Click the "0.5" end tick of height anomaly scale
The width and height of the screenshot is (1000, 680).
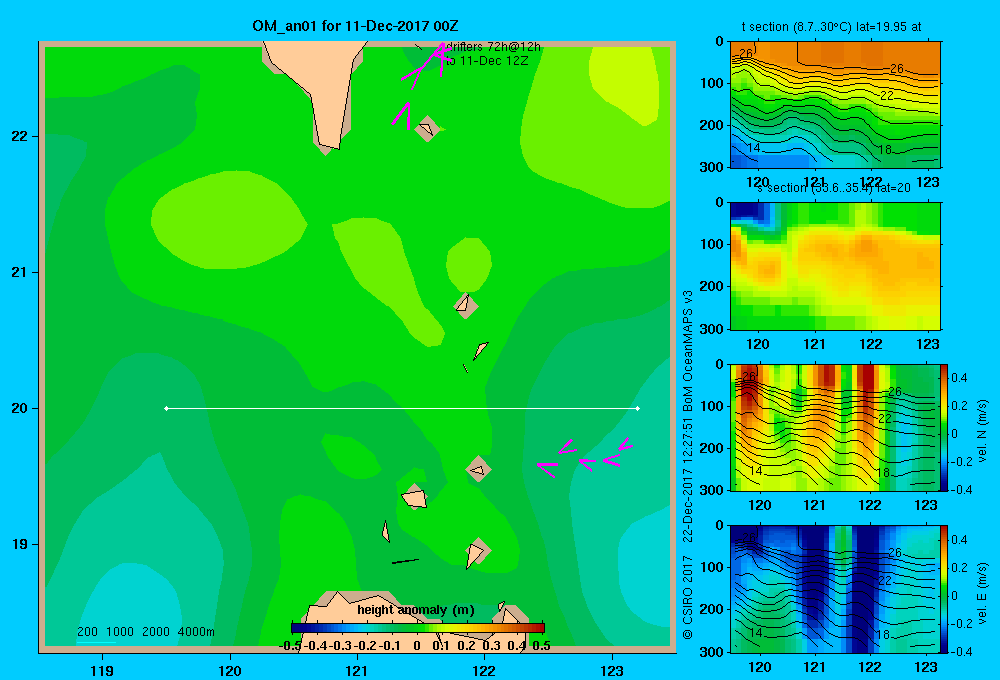[541, 646]
